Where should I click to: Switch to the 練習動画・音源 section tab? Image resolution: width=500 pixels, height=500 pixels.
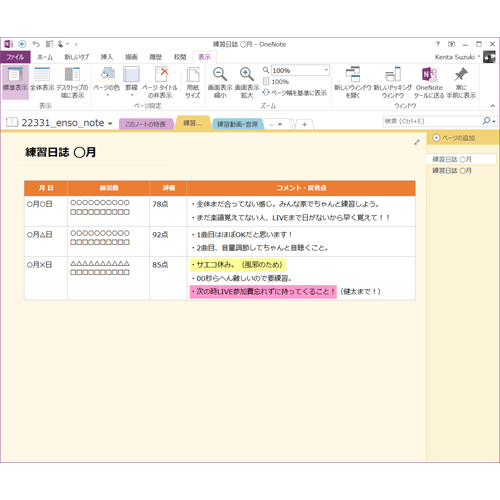tap(237, 124)
